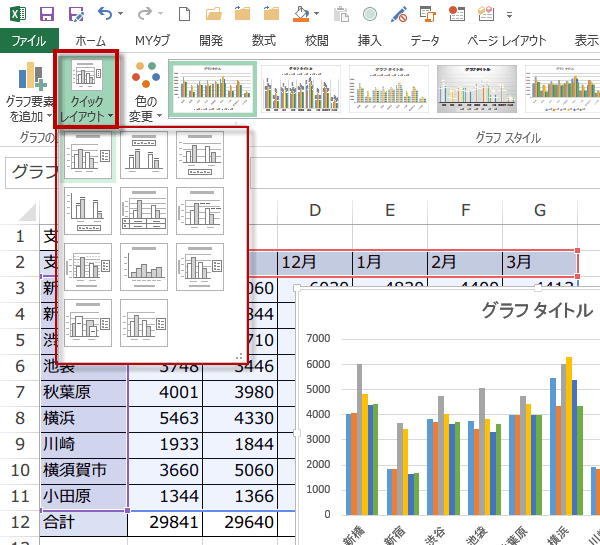Choose quick layout 5 with data table
This screenshot has width=600, height=545.
tap(144, 211)
